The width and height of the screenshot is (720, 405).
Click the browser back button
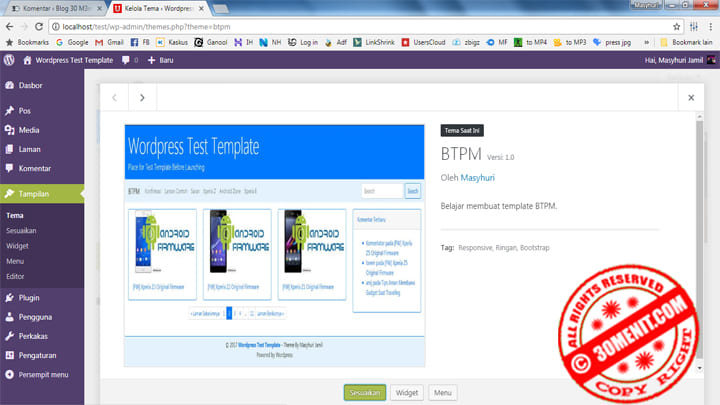tap(10, 27)
